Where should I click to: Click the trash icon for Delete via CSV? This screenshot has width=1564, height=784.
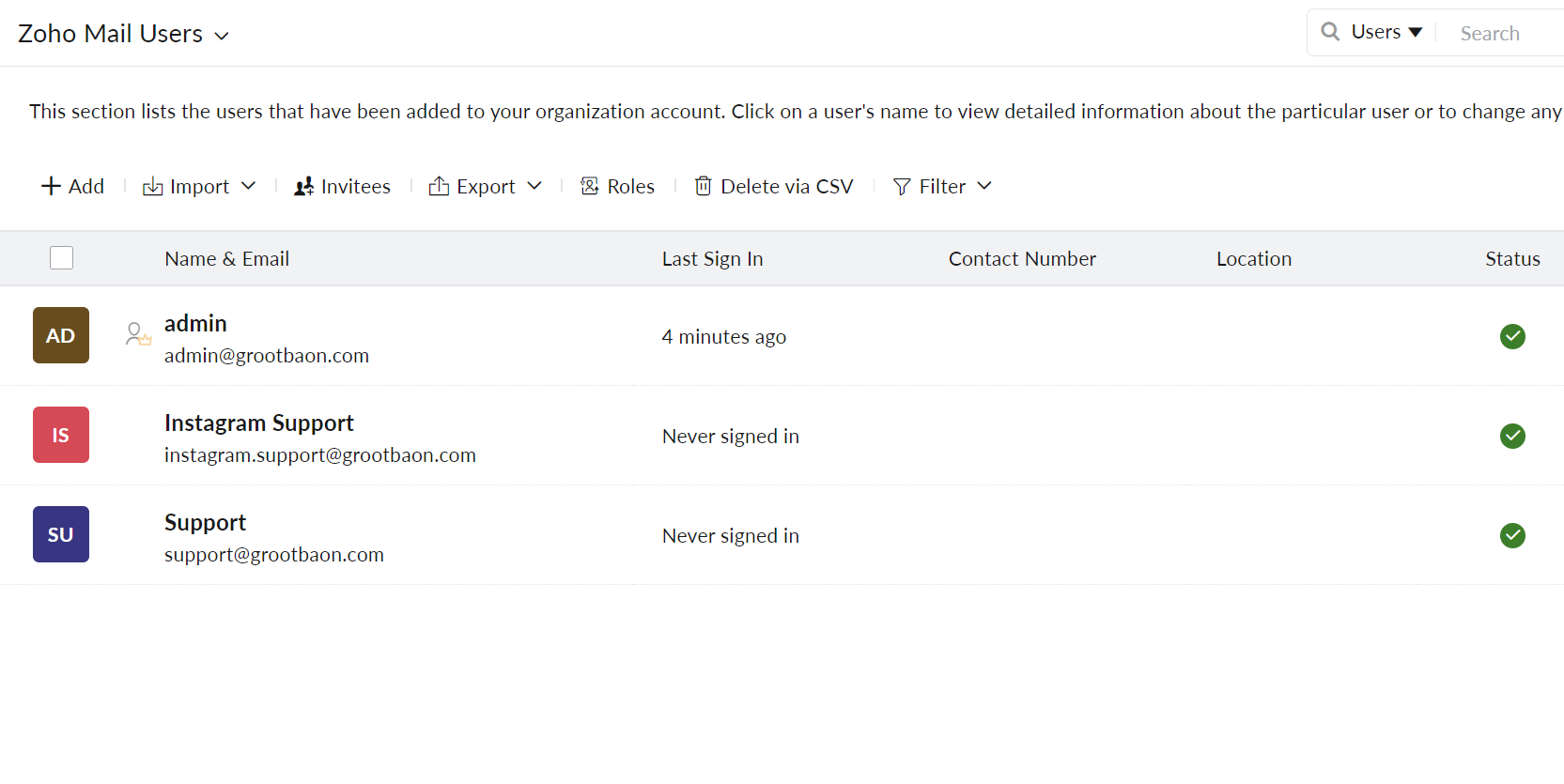[703, 186]
